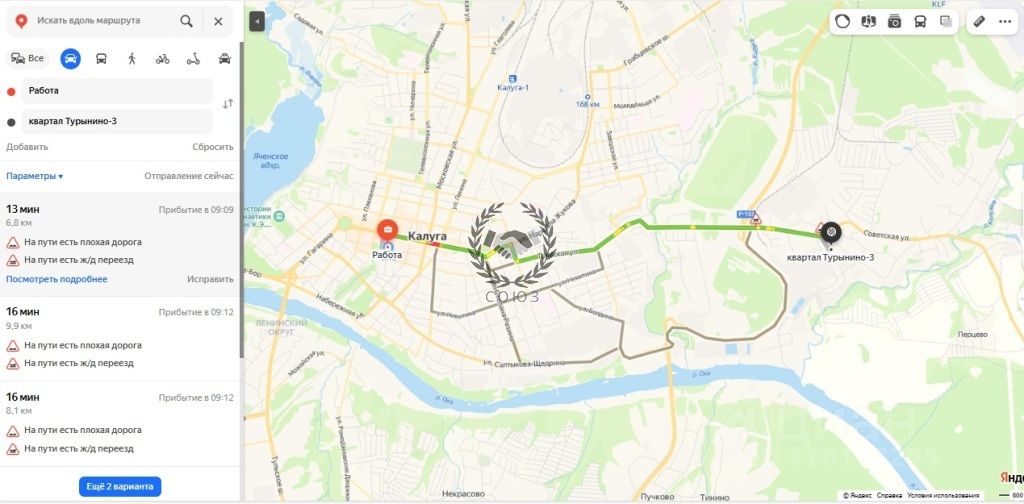The image size is (1024, 504).
Task: Click Ещё 2 варианта button
Action: (x=120, y=486)
